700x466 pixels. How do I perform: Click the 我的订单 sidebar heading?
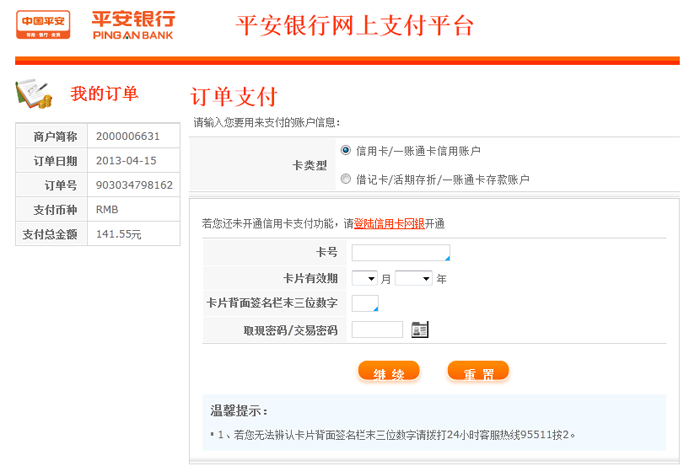pos(104,94)
